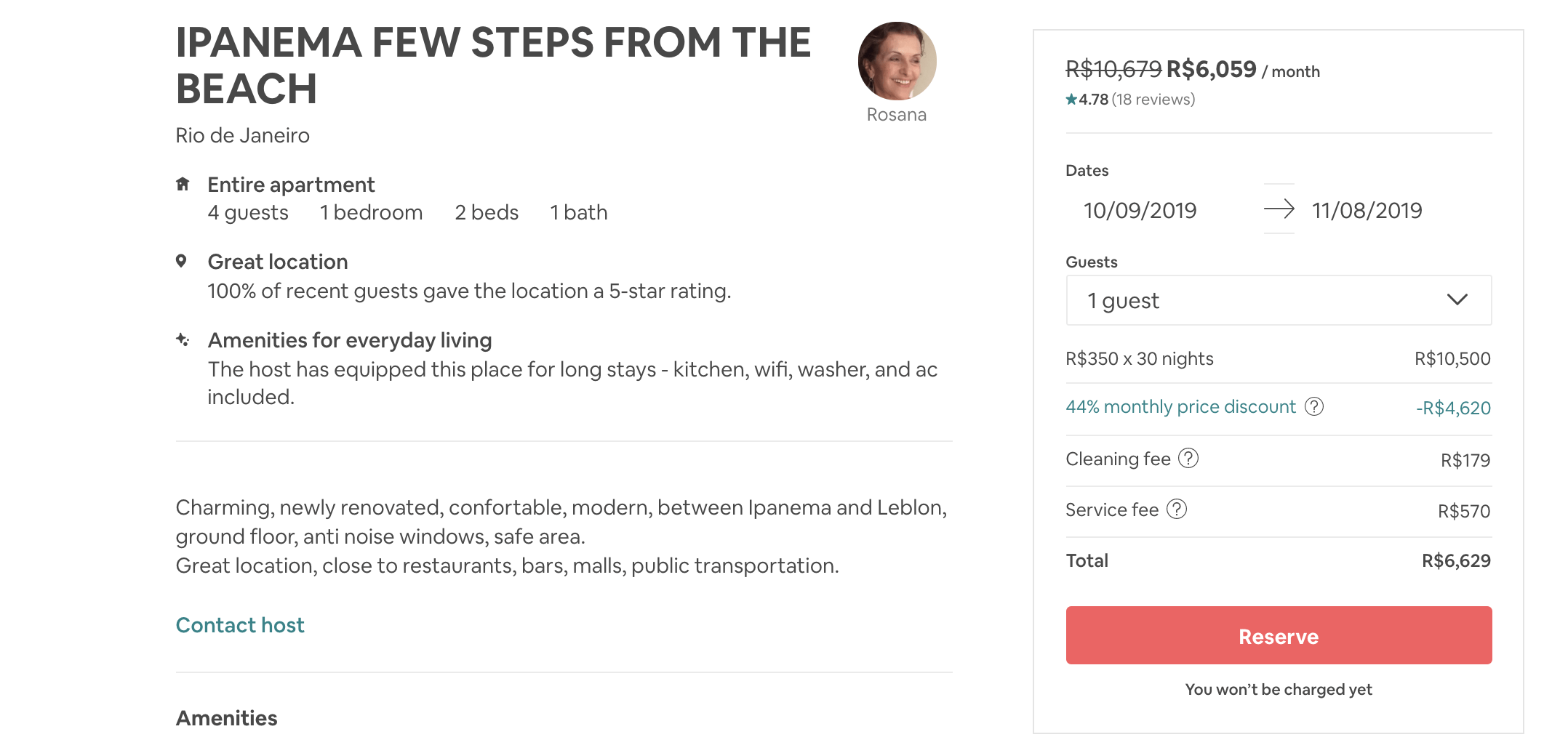Click the Amenities section heading

click(x=226, y=718)
